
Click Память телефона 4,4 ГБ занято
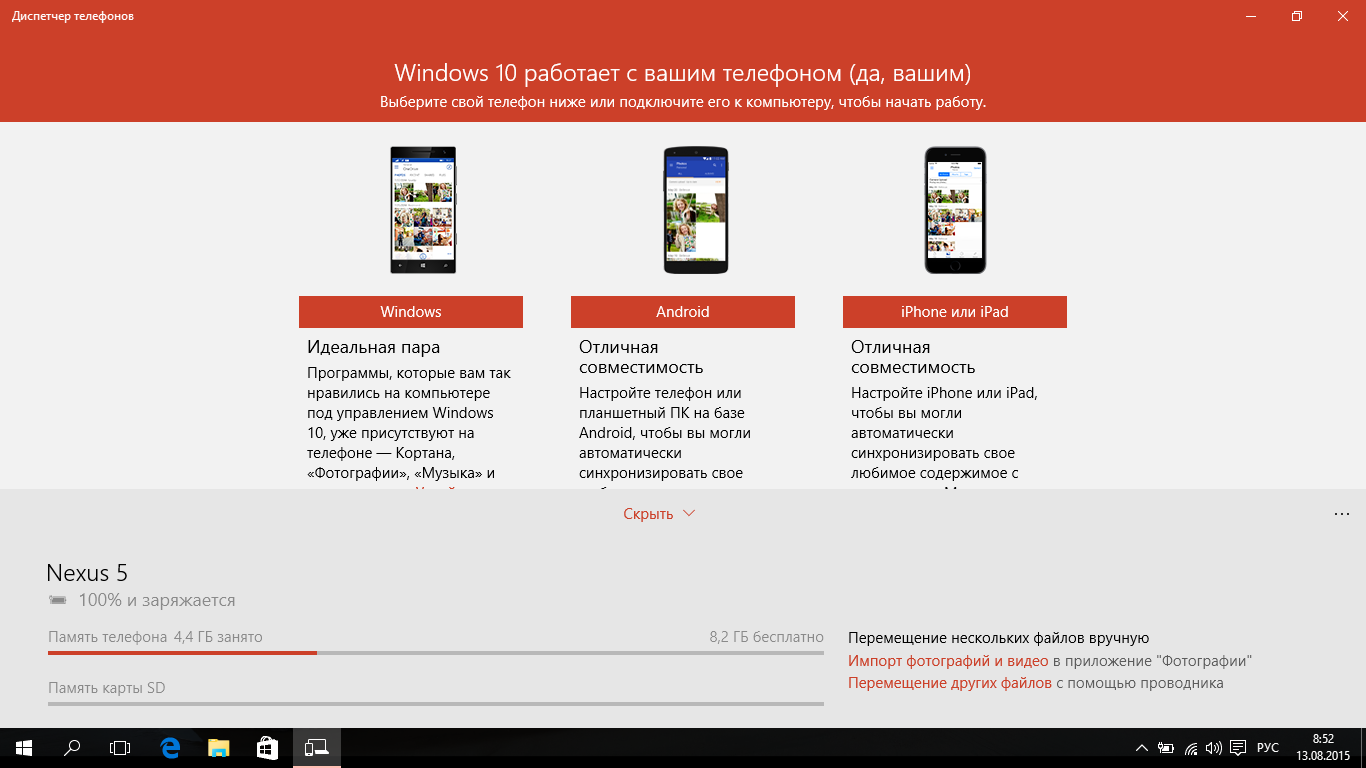coord(155,637)
